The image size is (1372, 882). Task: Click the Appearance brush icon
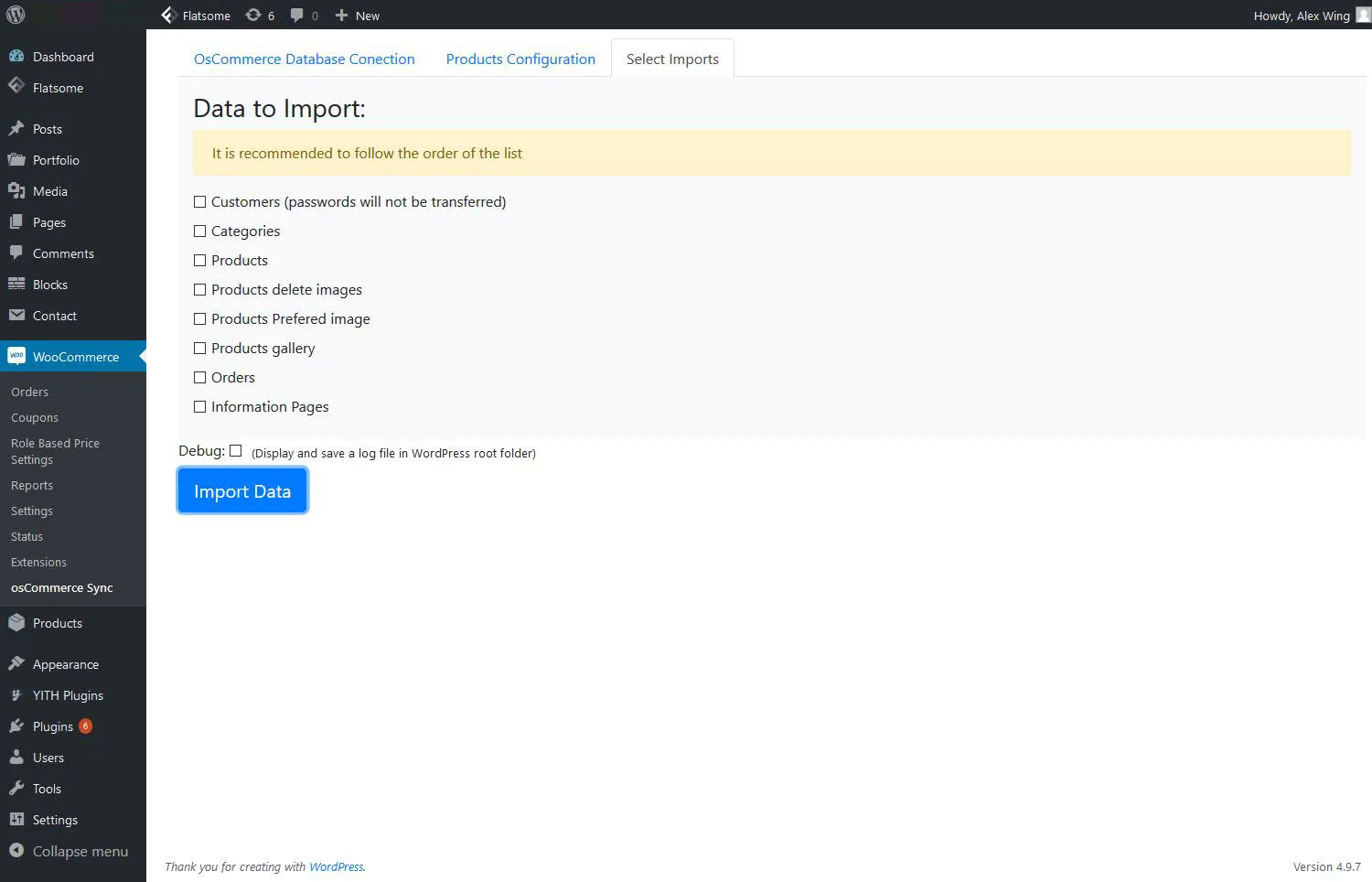pyautogui.click(x=16, y=663)
